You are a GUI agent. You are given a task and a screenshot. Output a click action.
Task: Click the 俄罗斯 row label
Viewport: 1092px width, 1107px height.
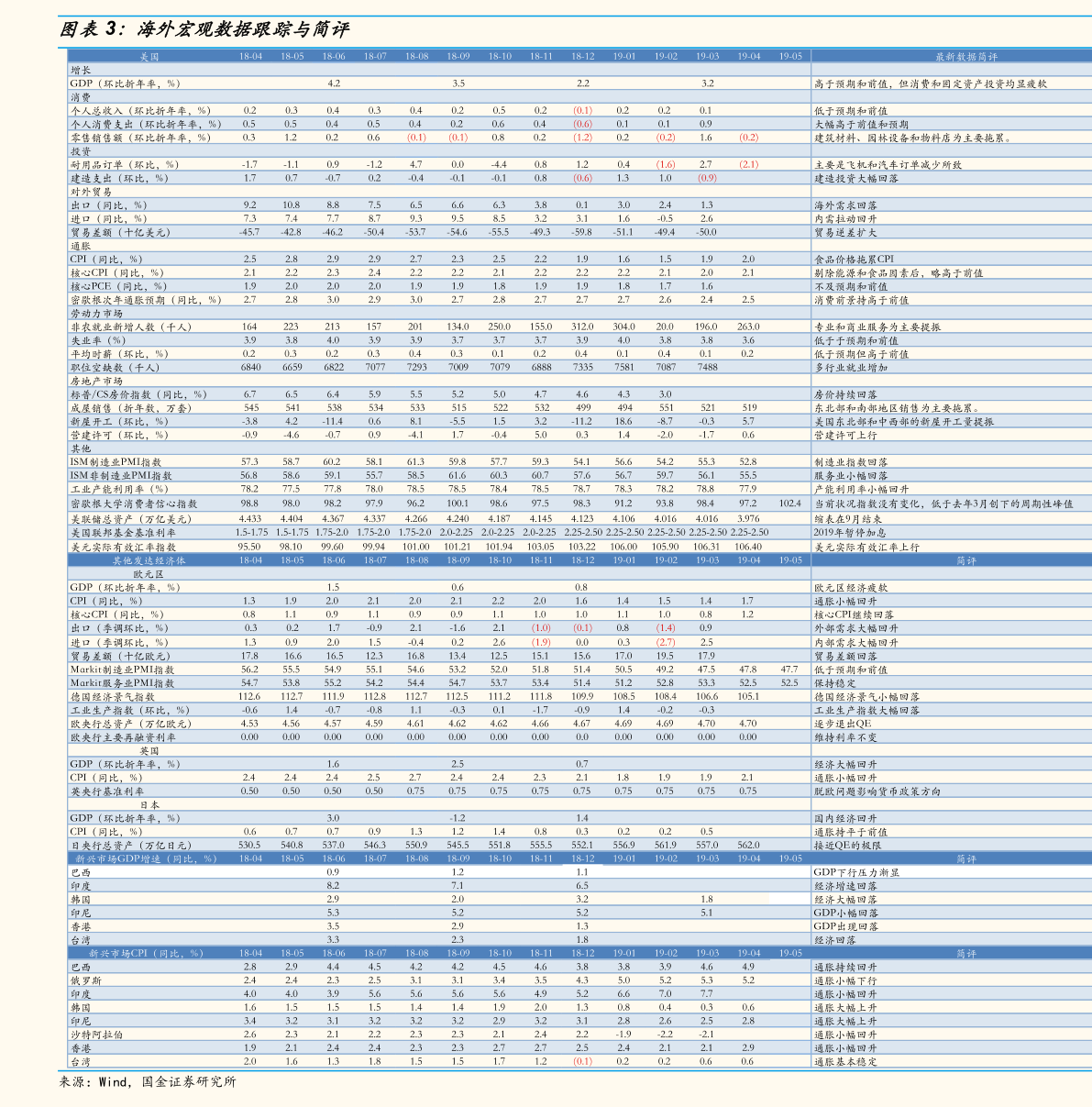click(86, 980)
